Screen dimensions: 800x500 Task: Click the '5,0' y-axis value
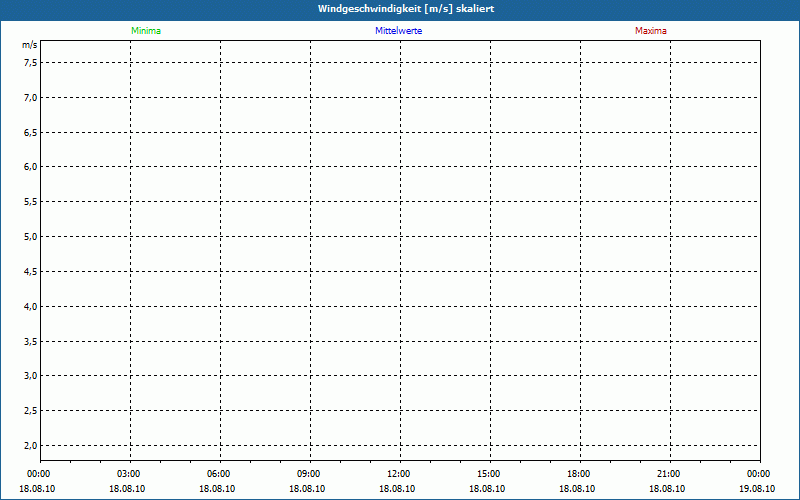(x=31, y=237)
